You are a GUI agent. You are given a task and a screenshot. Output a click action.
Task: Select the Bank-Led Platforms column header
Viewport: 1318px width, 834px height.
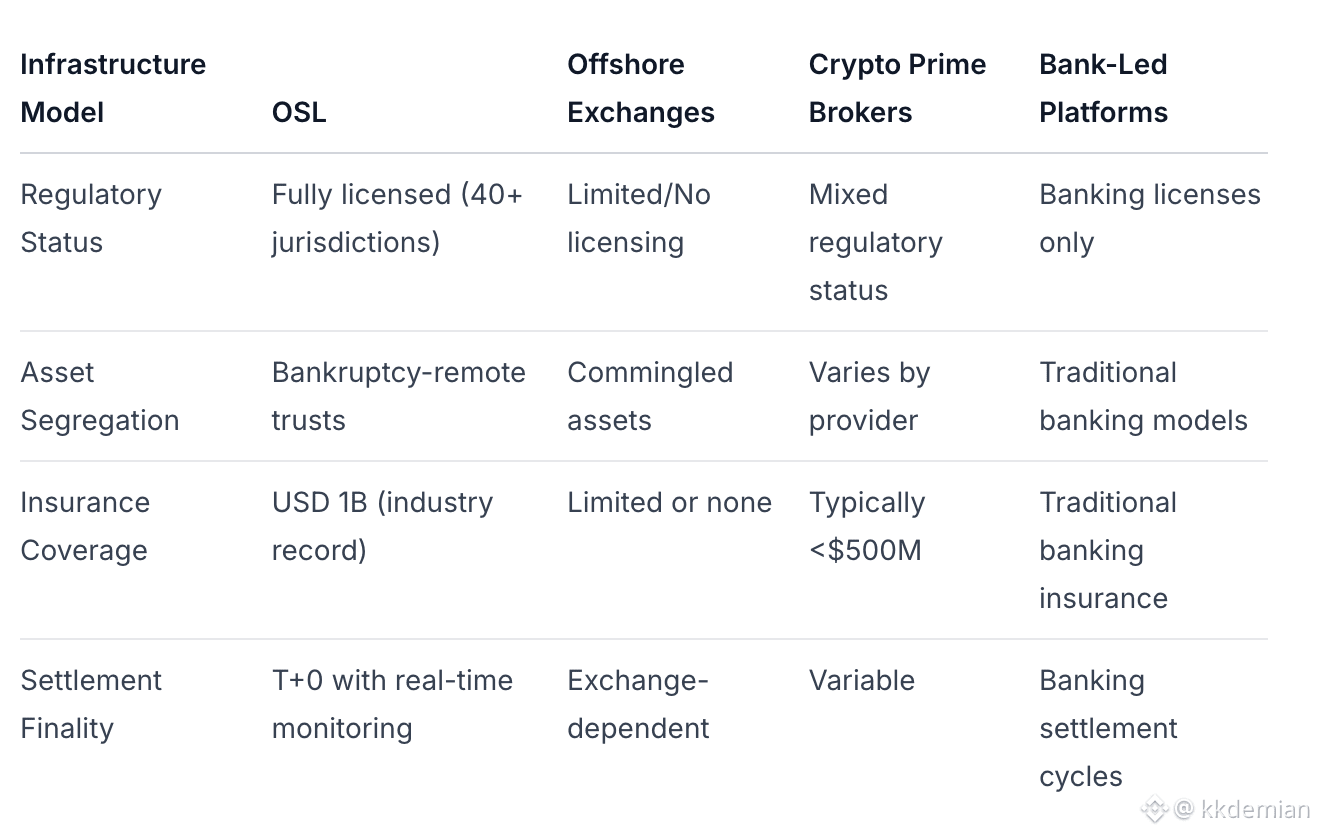pyautogui.click(x=1103, y=88)
